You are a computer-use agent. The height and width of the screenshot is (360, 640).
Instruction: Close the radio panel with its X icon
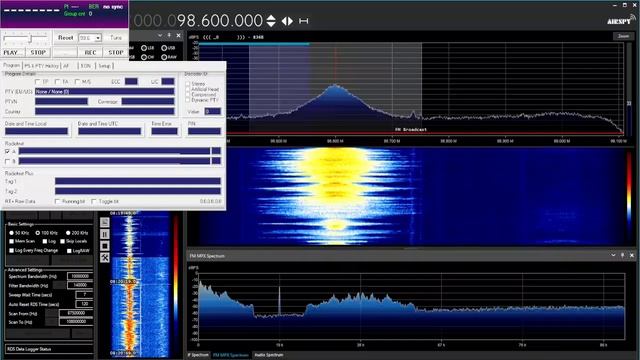point(178,36)
